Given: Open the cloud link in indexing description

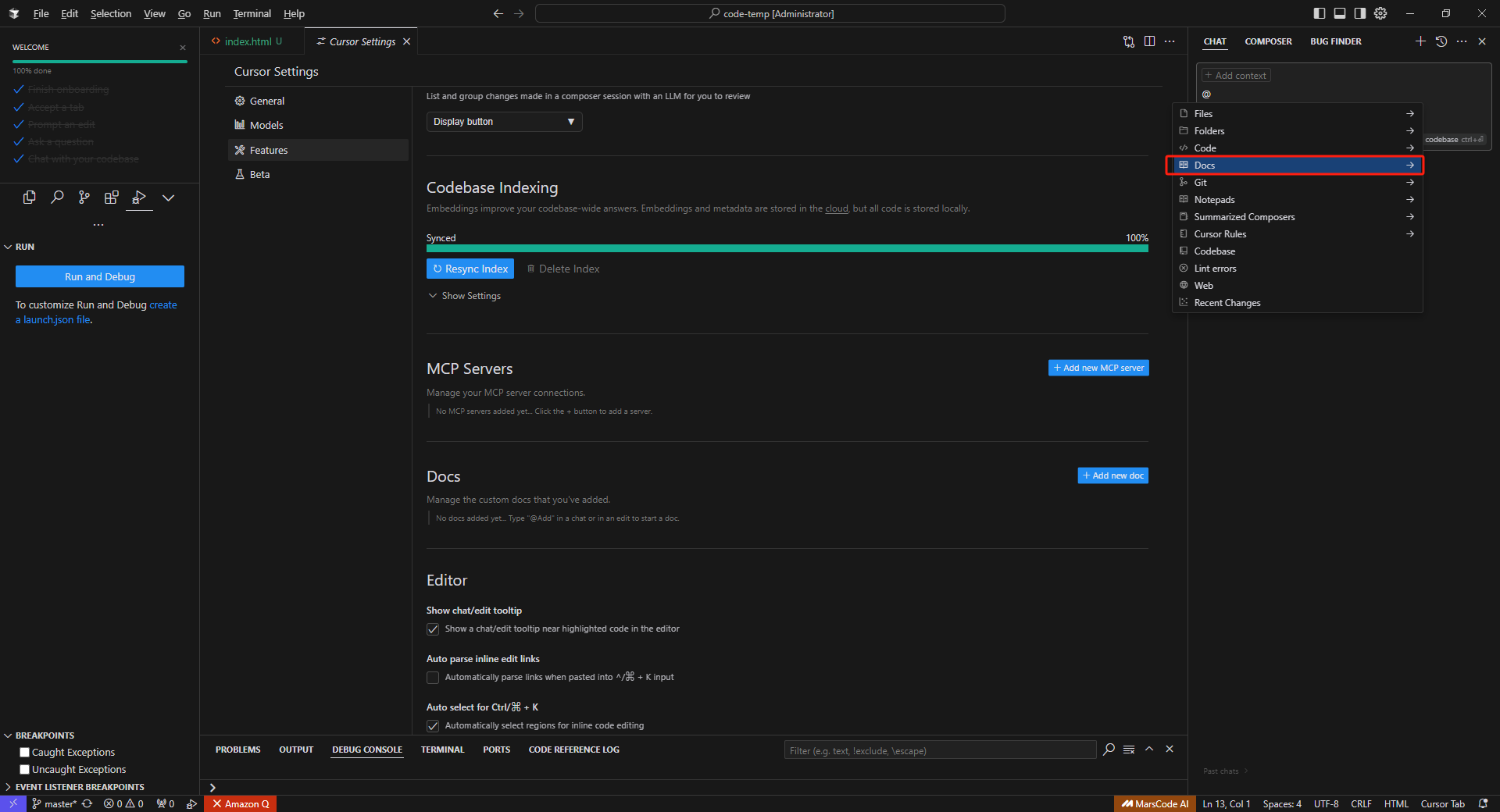Looking at the screenshot, I should click(837, 208).
